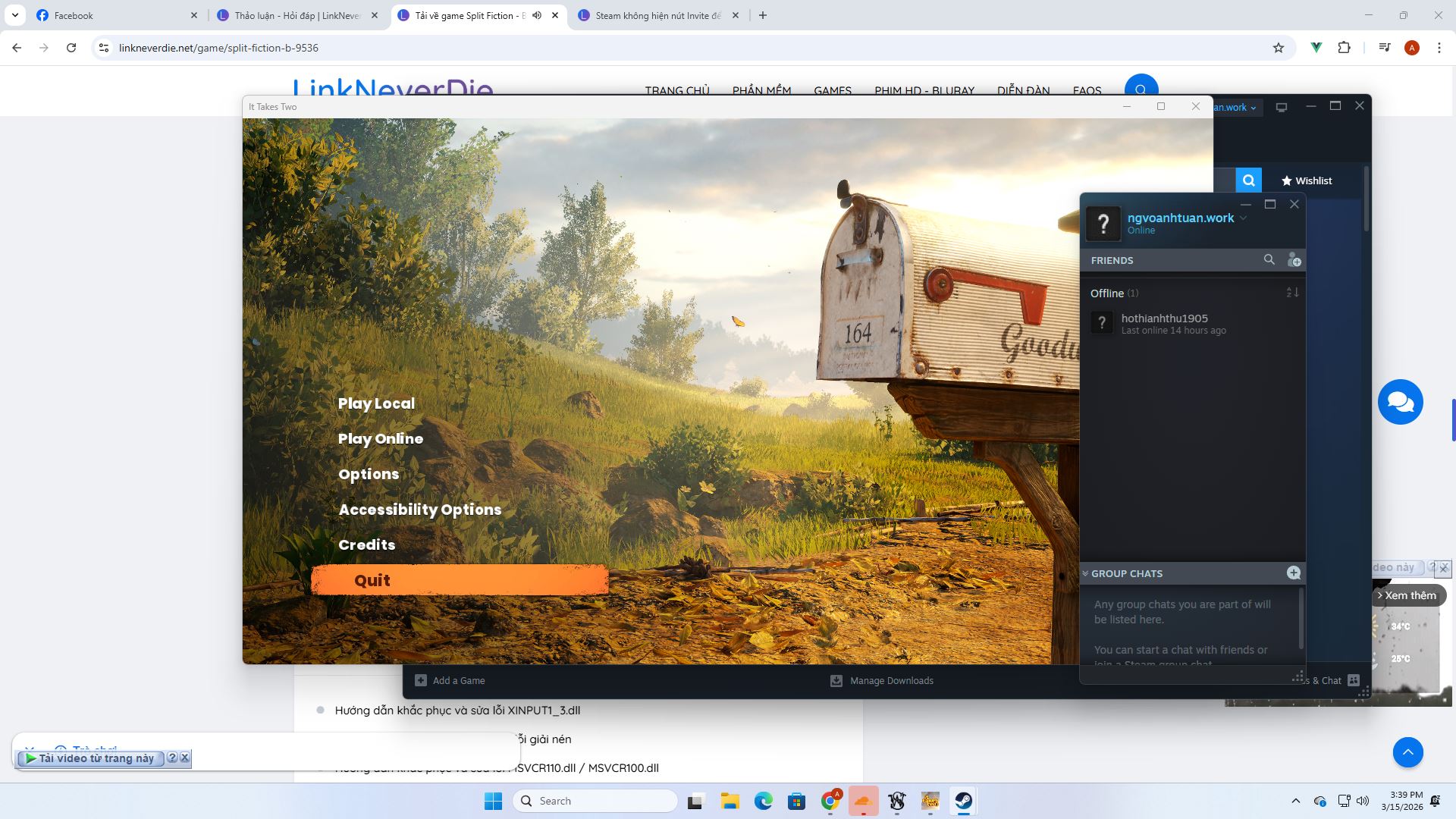Toggle alphabetical sort in the friends list
Image resolution: width=1456 pixels, height=819 pixels.
(x=1291, y=293)
